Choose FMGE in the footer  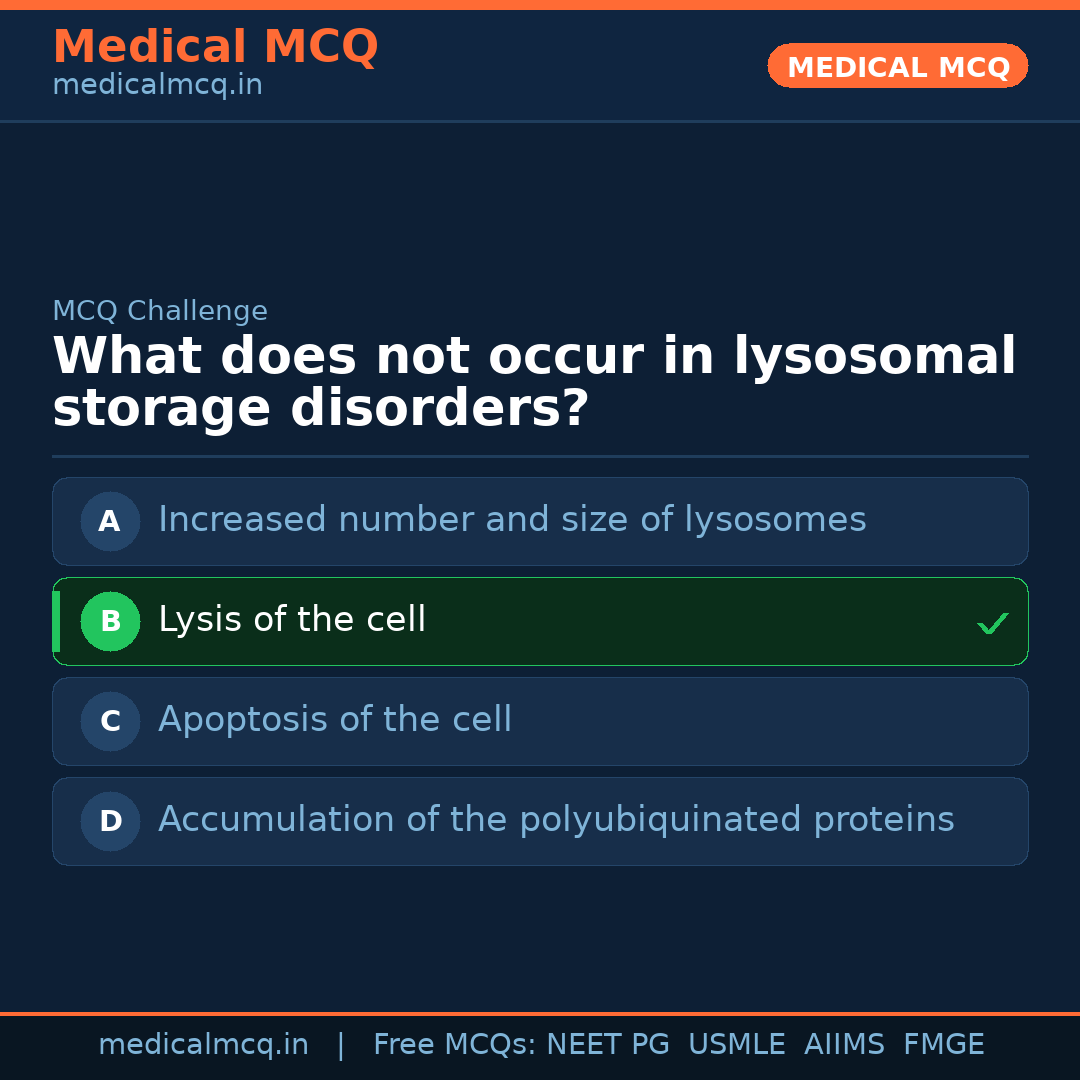point(943,1045)
